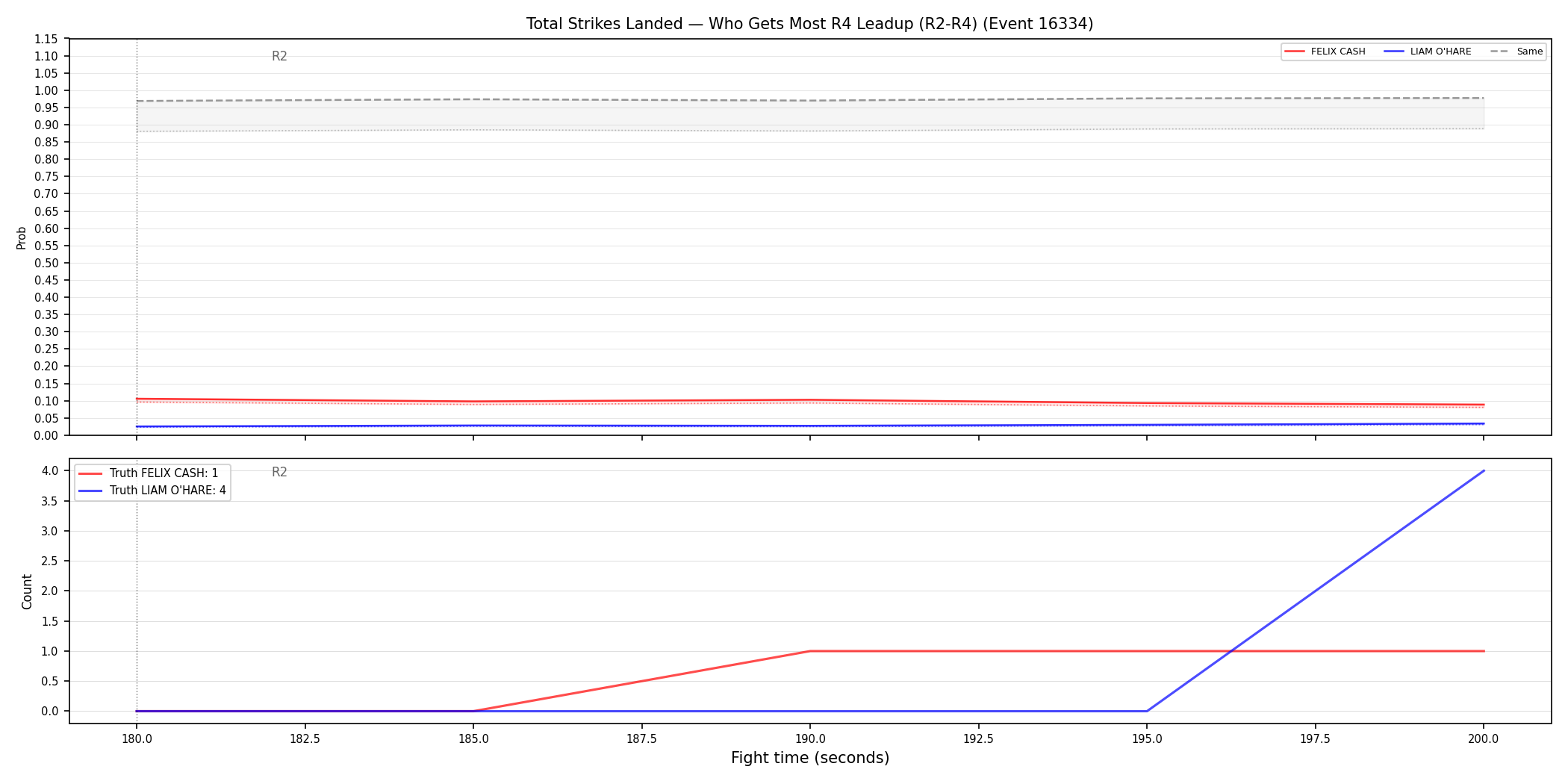Viewport: 1568px width, 784px height.
Task: Click the 1.15 probability axis tick
Action: 46,39
